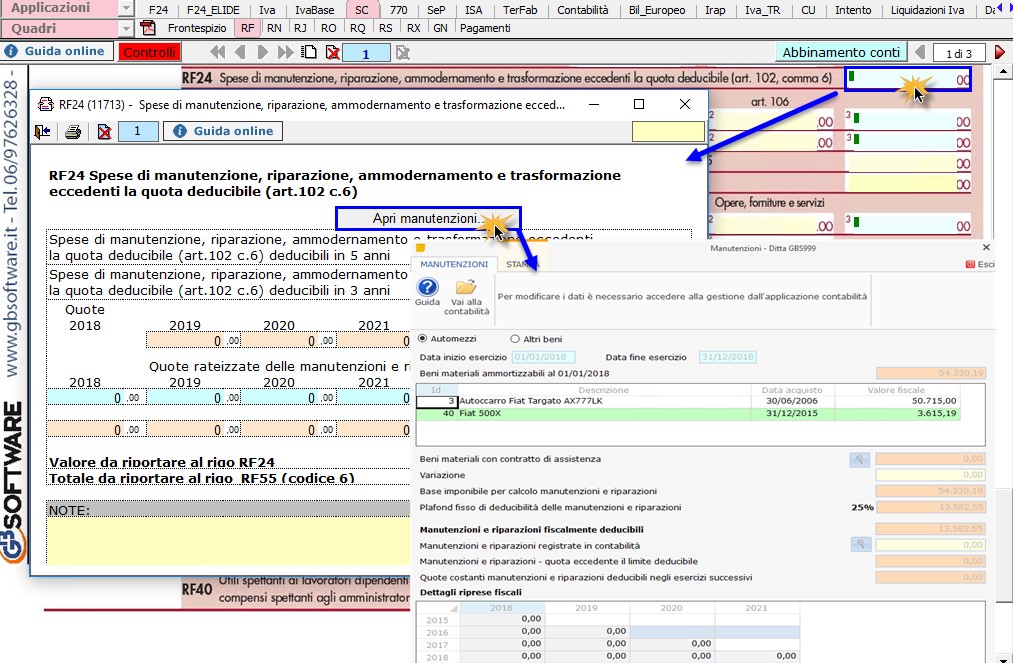The image size is (1013, 663).
Task: Click exit door icon in RF24 window
Action: [43, 132]
